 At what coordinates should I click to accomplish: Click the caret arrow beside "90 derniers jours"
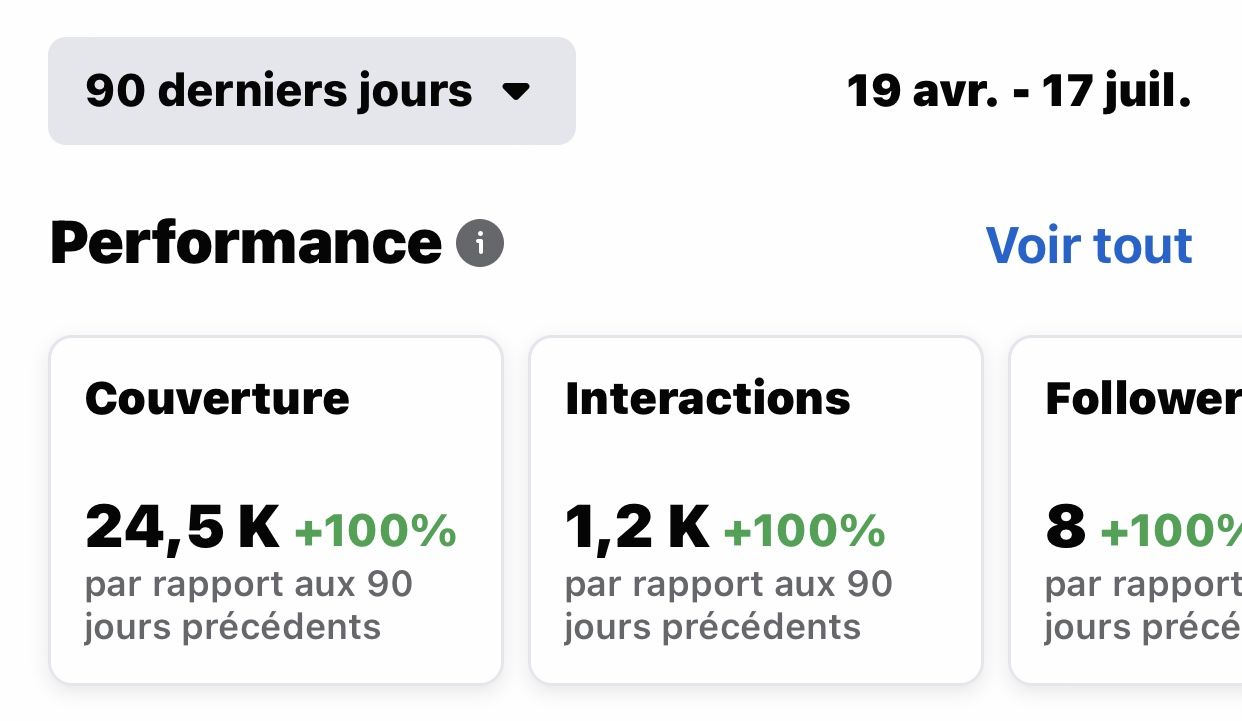click(516, 93)
